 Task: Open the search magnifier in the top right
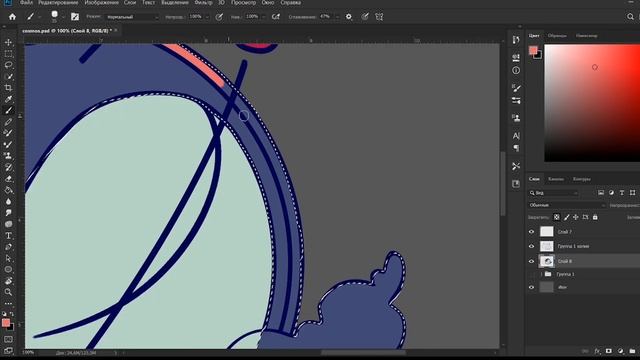point(630,17)
